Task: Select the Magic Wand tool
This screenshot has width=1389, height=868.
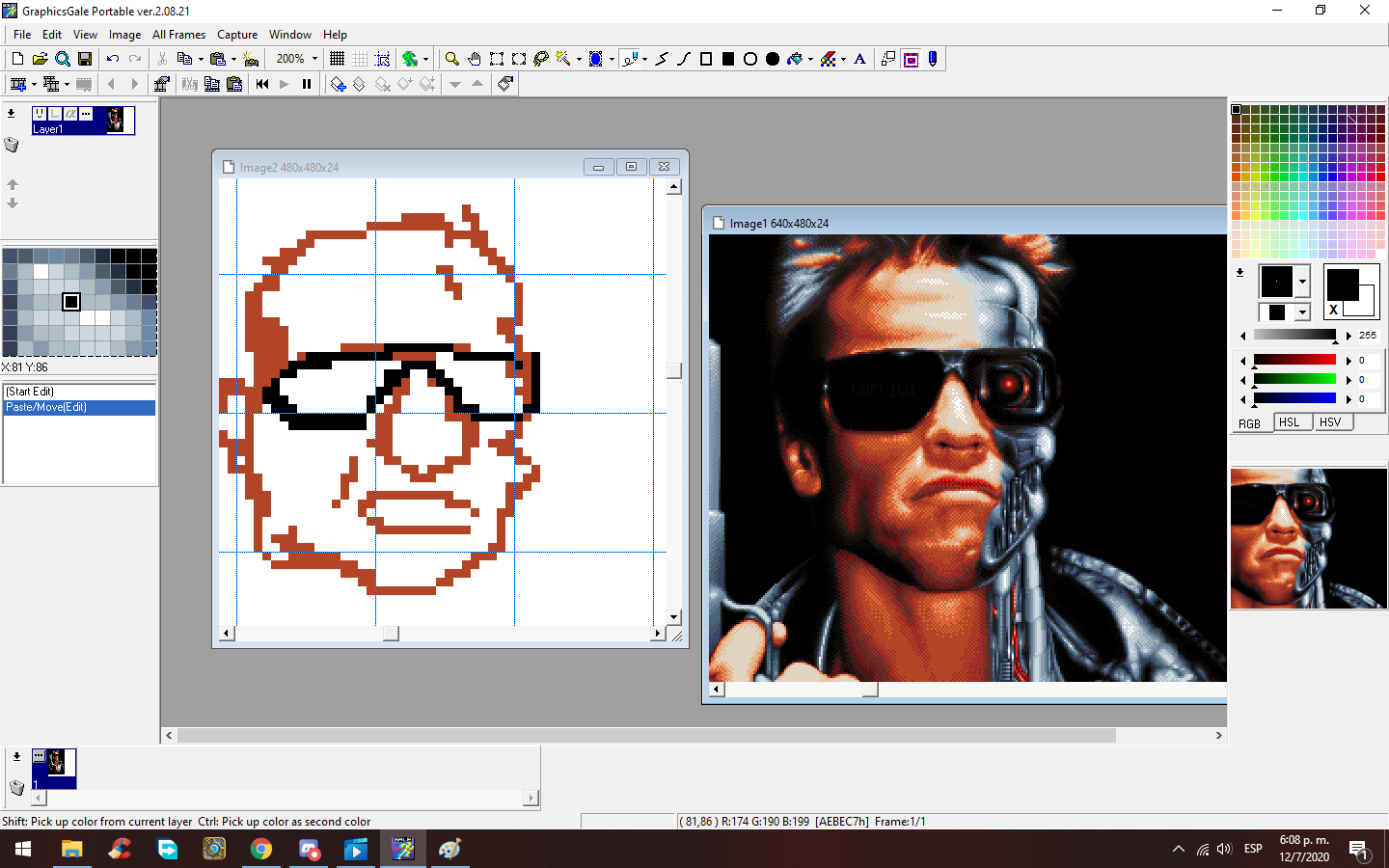Action: (x=562, y=59)
